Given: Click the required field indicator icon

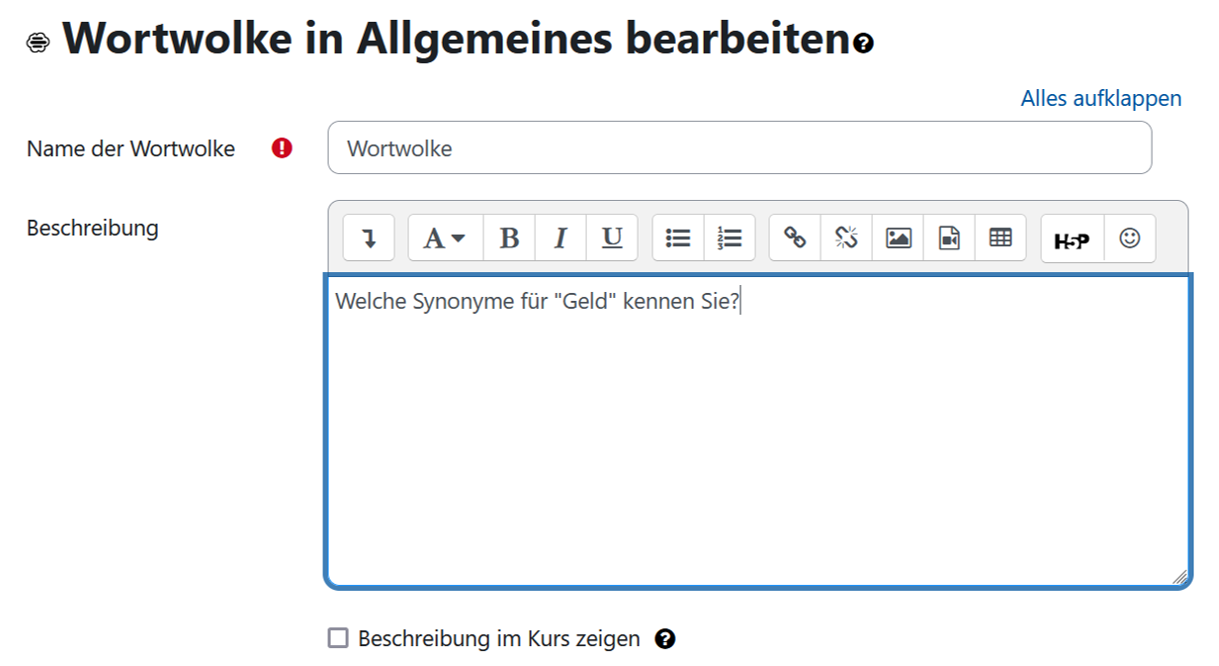Looking at the screenshot, I should point(281,147).
